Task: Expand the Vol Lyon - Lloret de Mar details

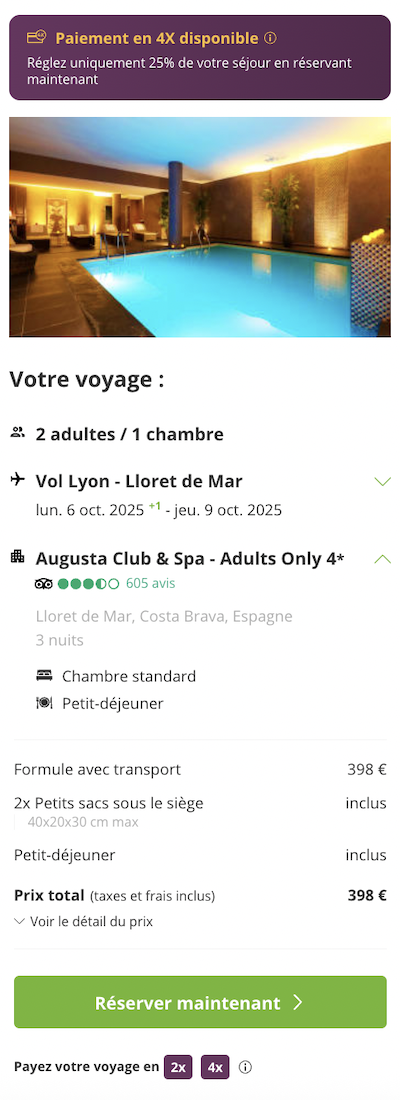Action: pos(382,481)
